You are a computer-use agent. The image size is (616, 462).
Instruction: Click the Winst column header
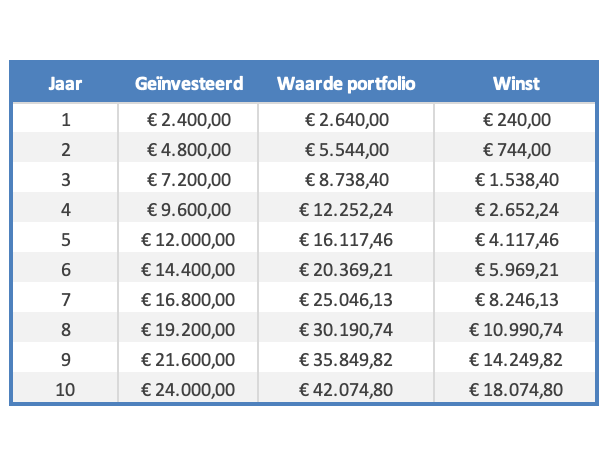pos(516,83)
